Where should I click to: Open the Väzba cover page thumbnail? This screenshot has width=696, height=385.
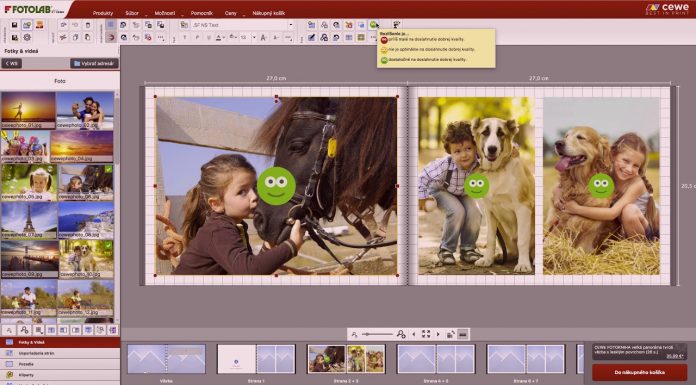tap(166, 359)
